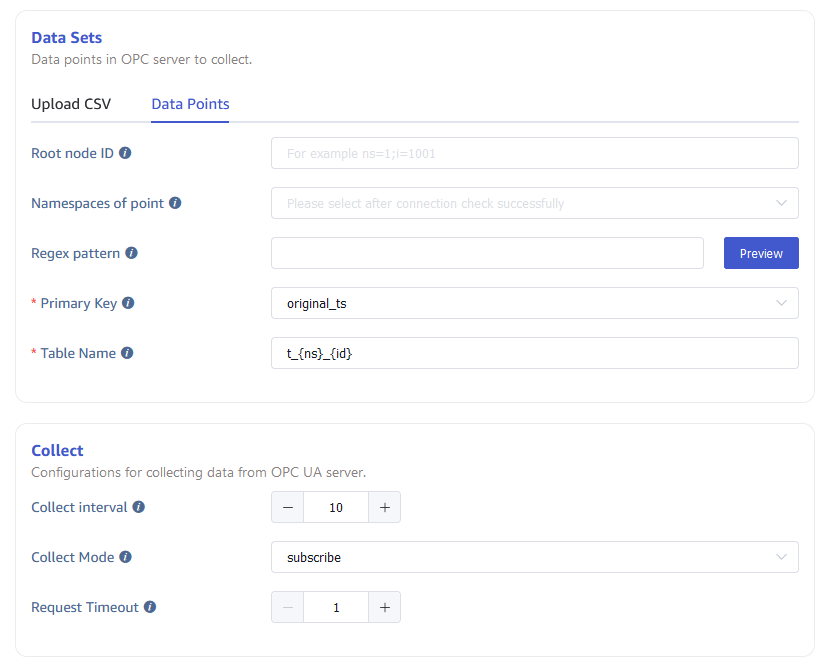
Task: Click info icon next to Regex pattern
Action: point(131,253)
